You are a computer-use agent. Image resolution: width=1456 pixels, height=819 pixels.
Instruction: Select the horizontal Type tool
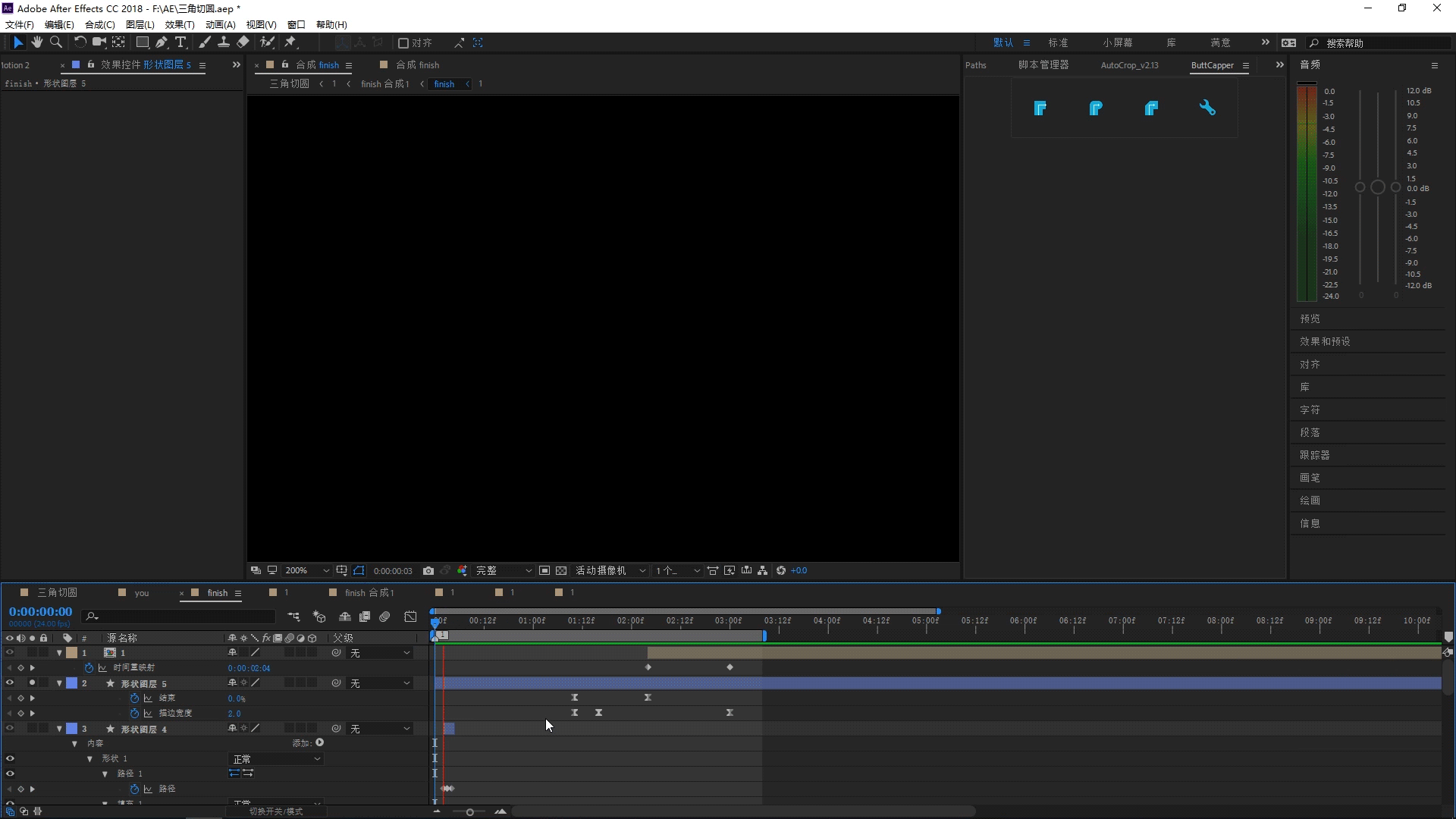180,42
